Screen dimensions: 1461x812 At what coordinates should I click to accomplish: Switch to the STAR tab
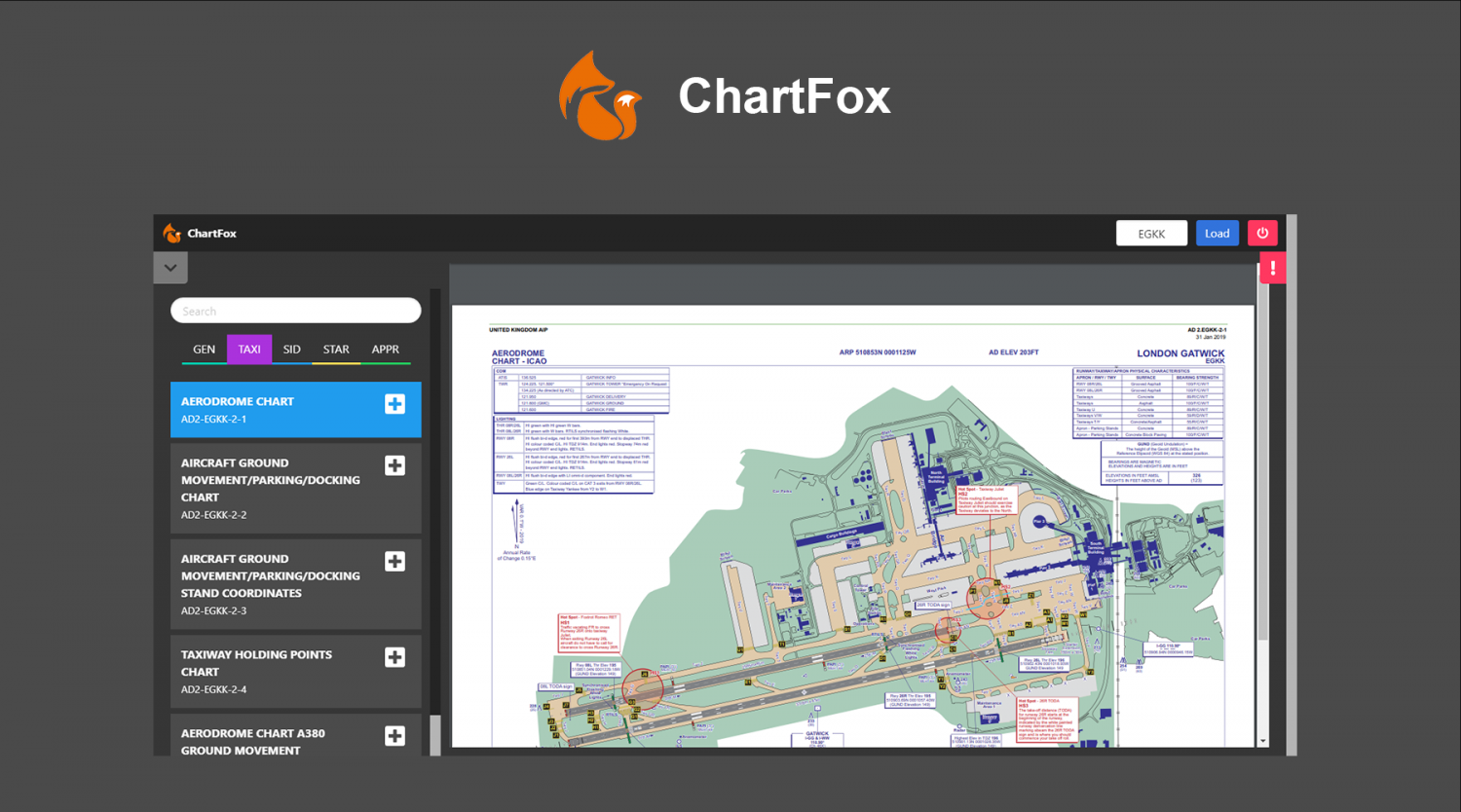[335, 349]
